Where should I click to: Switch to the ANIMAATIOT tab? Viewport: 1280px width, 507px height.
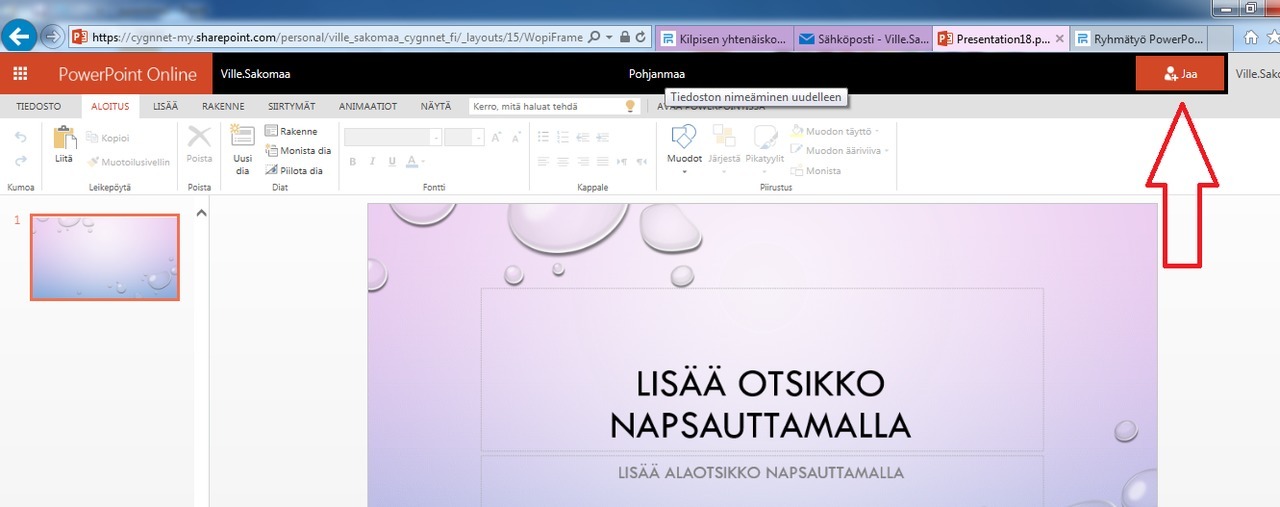click(x=368, y=106)
